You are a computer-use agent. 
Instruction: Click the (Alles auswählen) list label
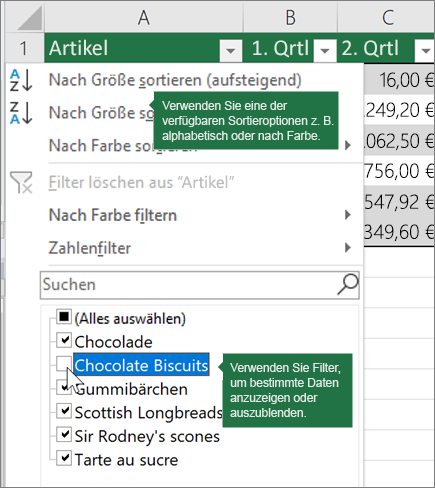click(x=130, y=319)
